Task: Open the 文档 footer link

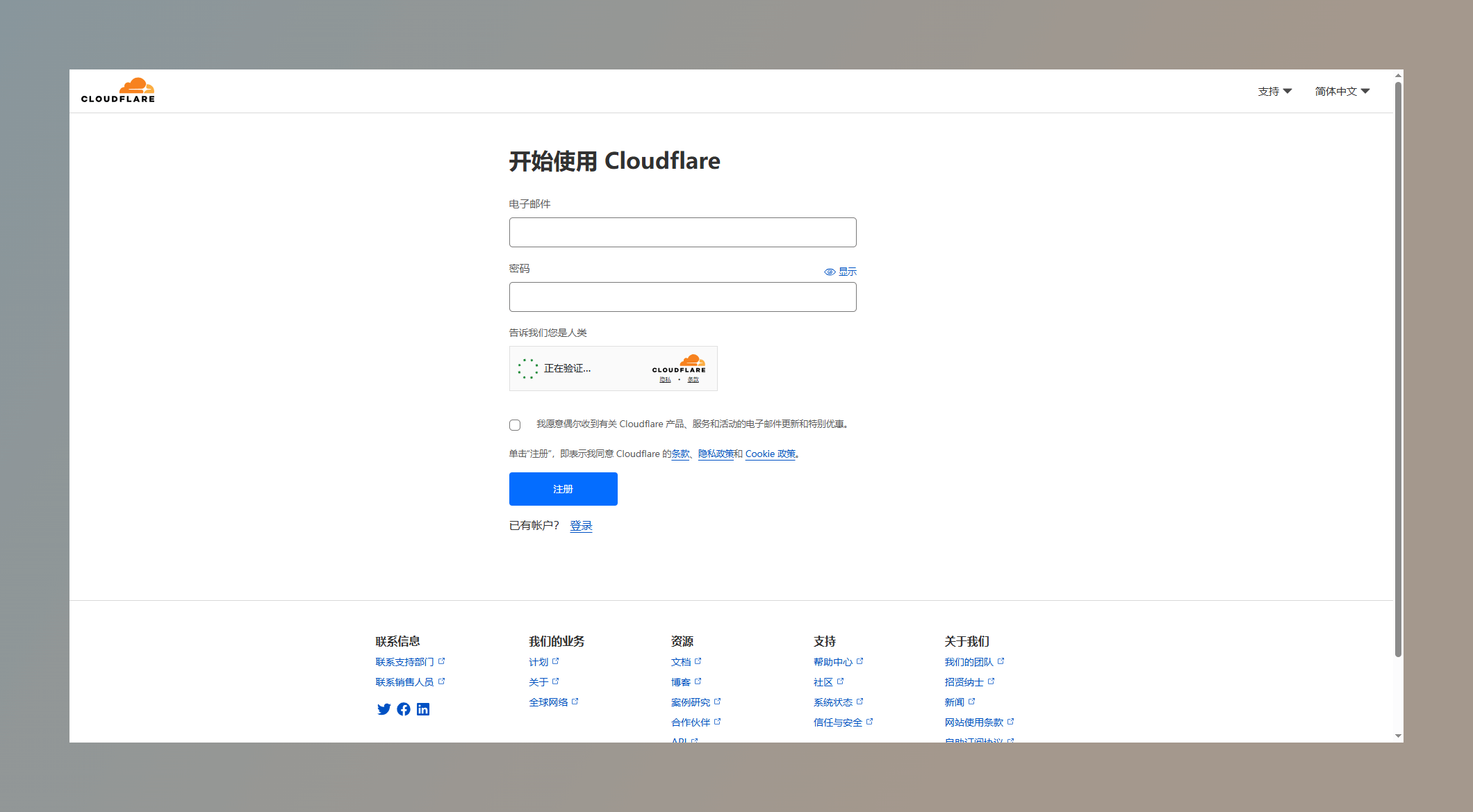Action: pyautogui.click(x=686, y=662)
